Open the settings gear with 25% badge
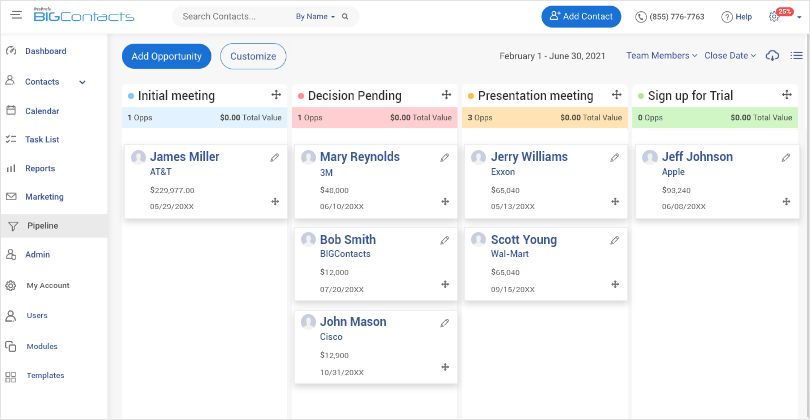Screen dimensions: 810x420 [x=774, y=17]
